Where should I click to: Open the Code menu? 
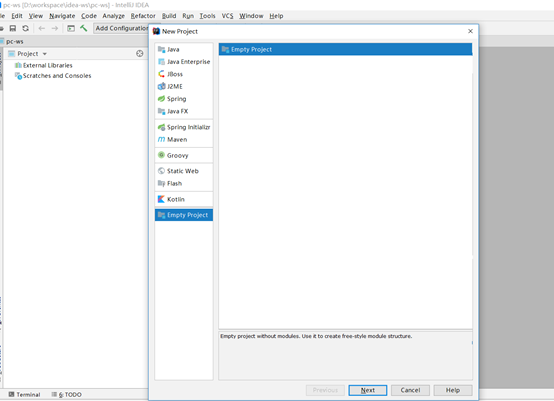coord(89,16)
